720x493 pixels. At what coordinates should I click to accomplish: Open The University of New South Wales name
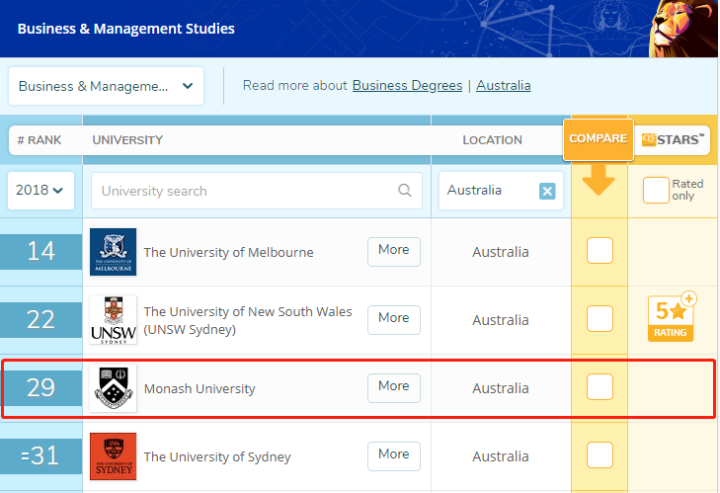point(248,320)
